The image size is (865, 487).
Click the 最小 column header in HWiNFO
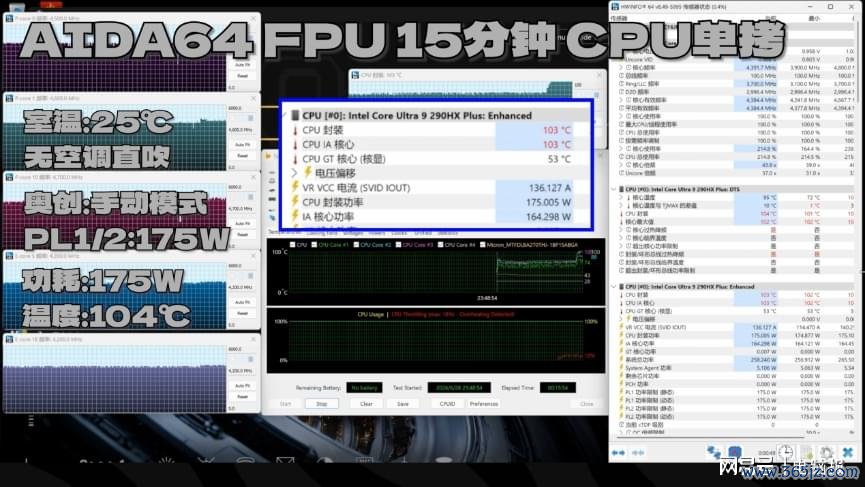(814, 18)
